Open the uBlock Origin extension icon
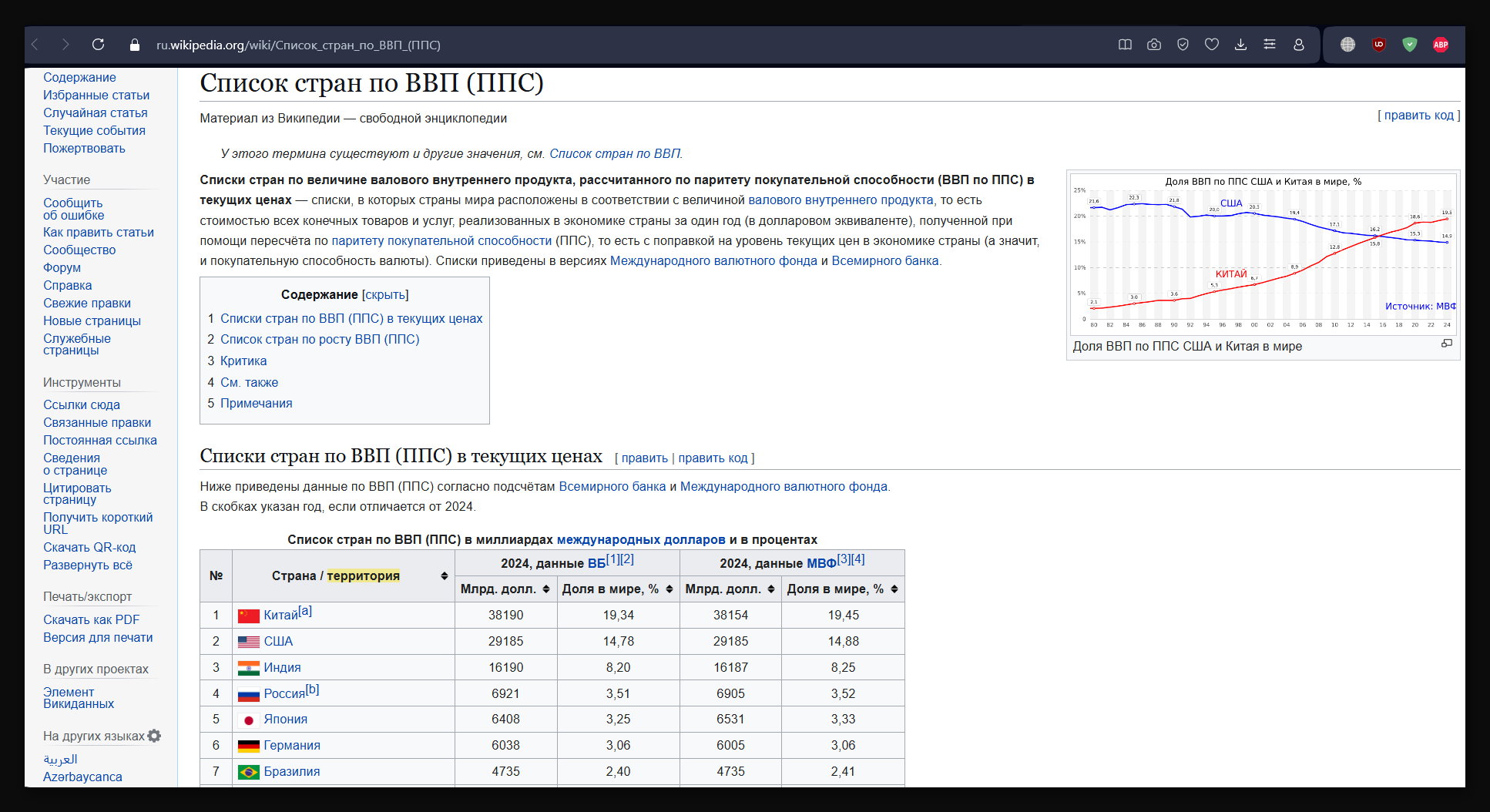The width and height of the screenshot is (1490, 812). tap(1378, 45)
